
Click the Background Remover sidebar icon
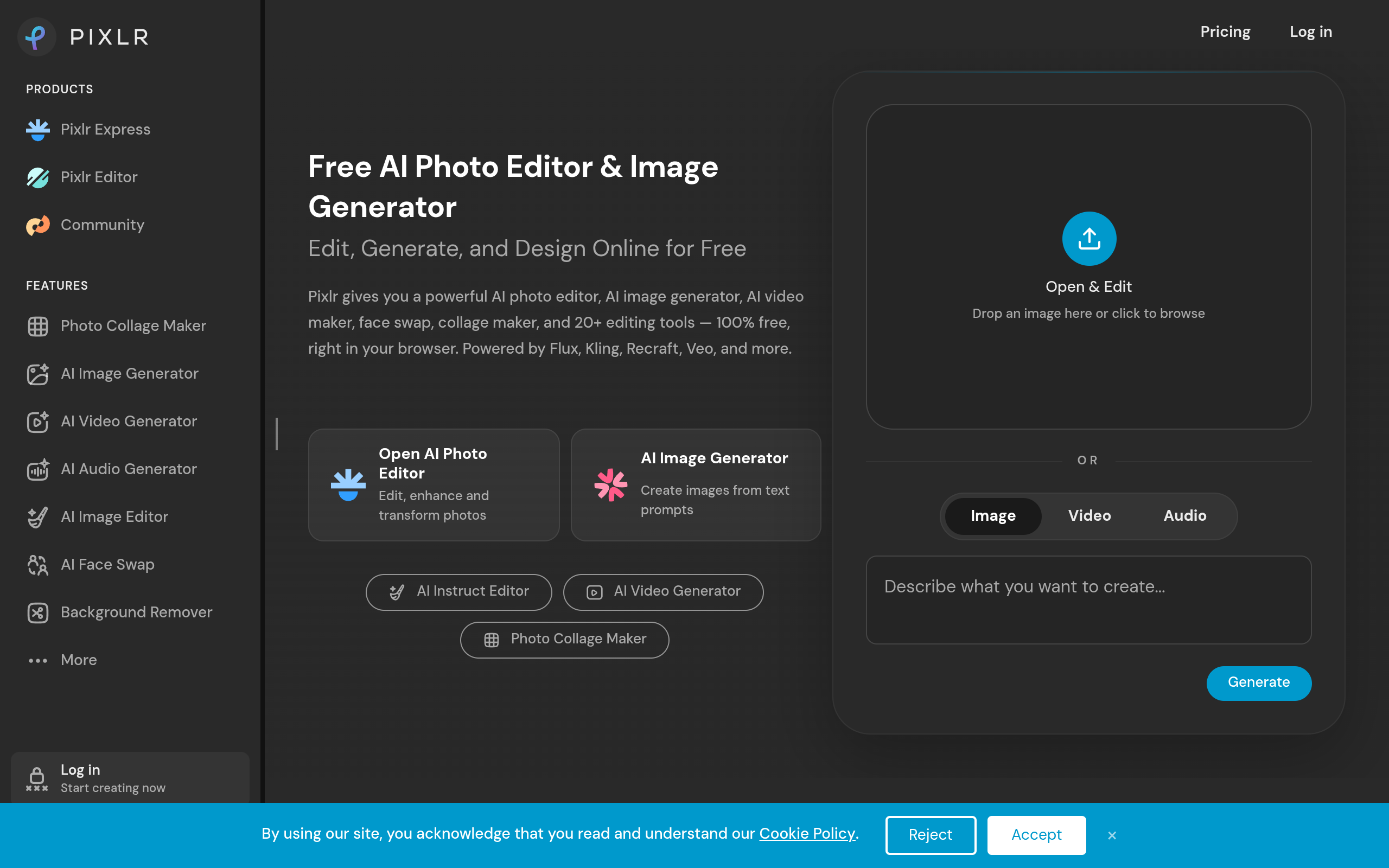38,612
